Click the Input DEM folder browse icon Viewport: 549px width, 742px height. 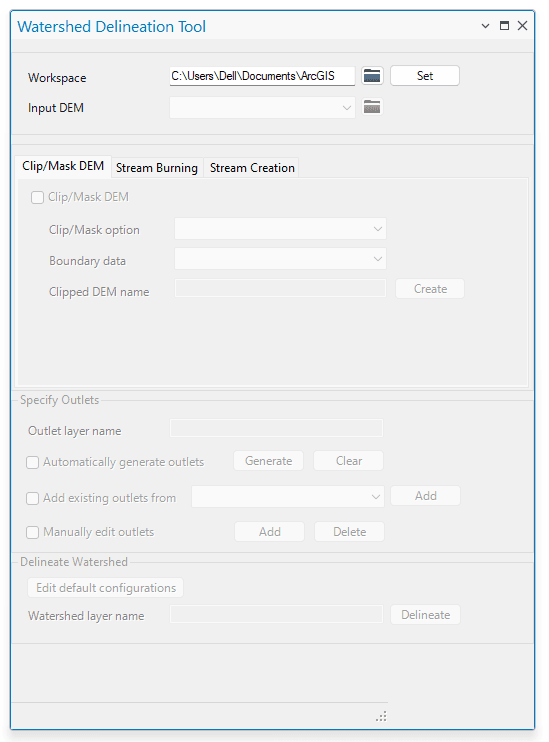pos(372,107)
